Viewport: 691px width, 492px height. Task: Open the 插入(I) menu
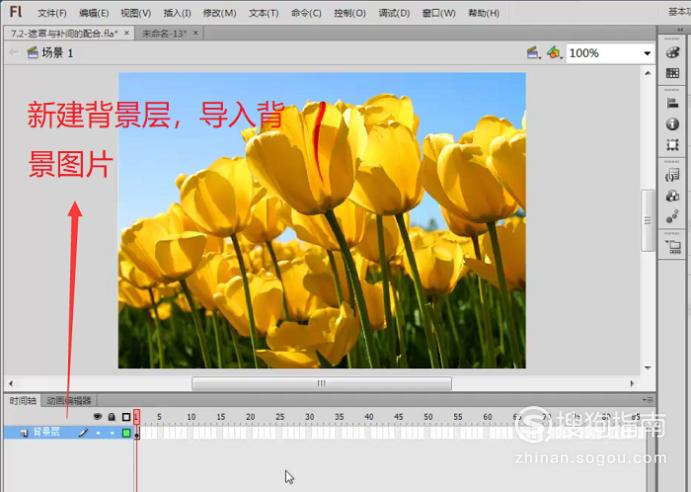coord(177,13)
